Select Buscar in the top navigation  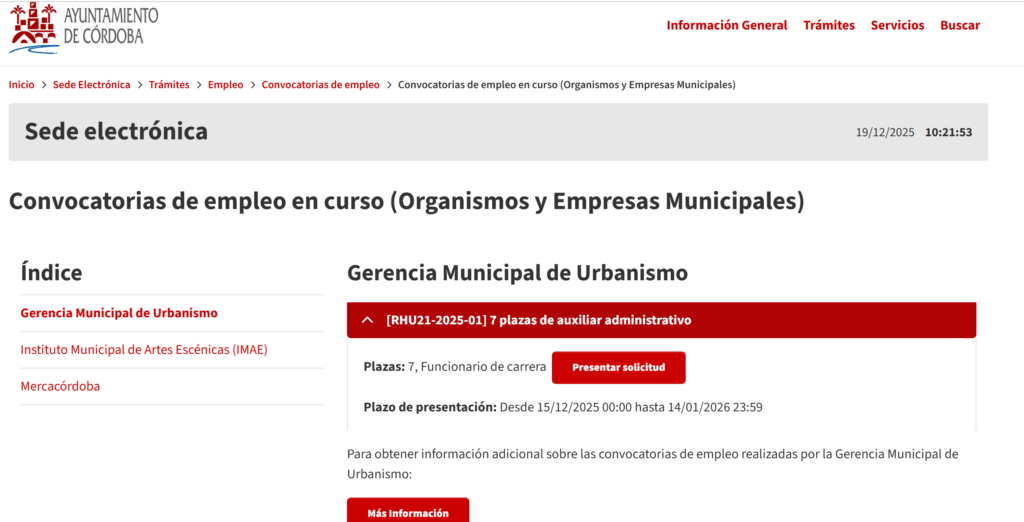959,25
